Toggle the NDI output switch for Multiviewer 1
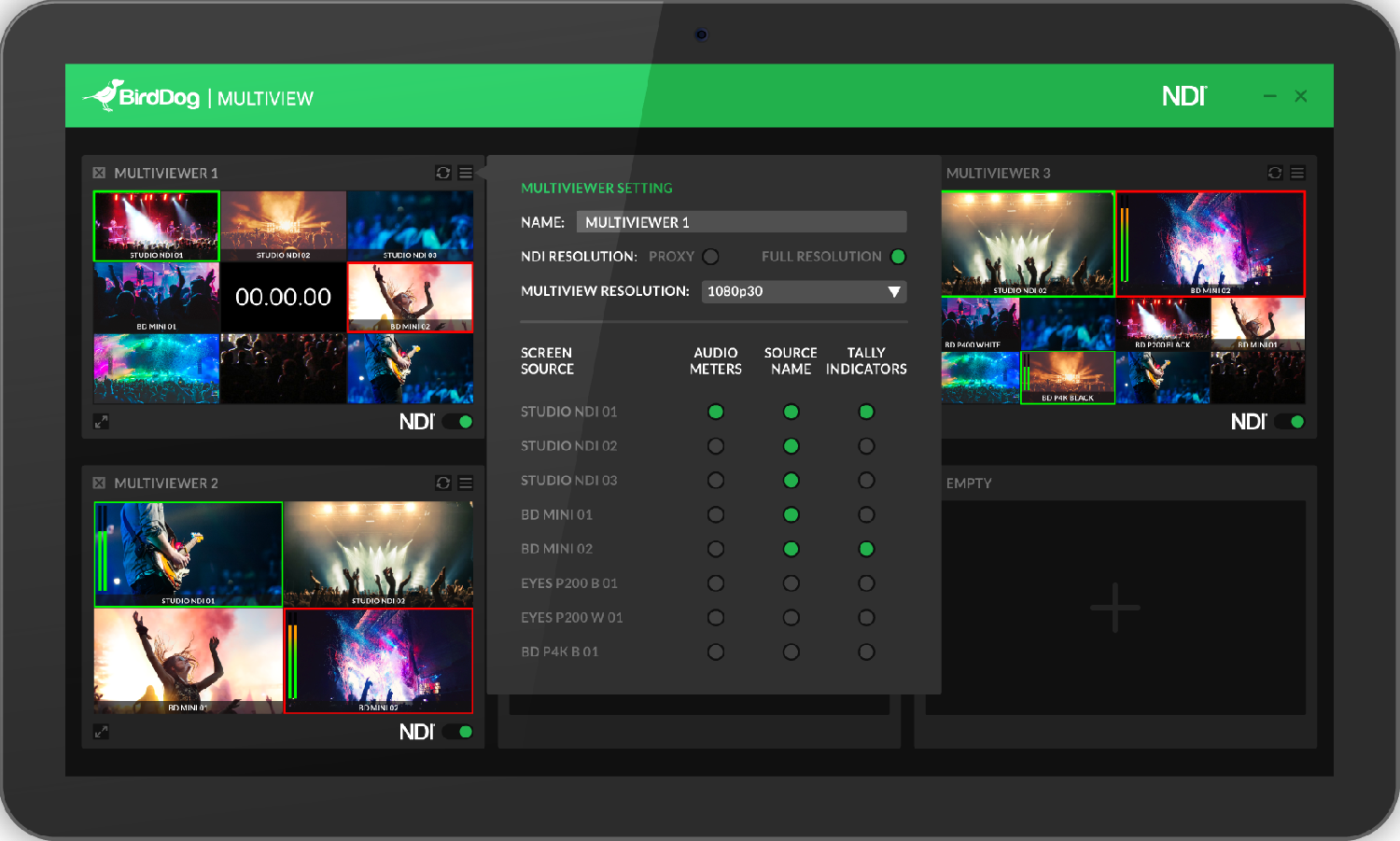The height and width of the screenshot is (841, 1400). pos(458,422)
